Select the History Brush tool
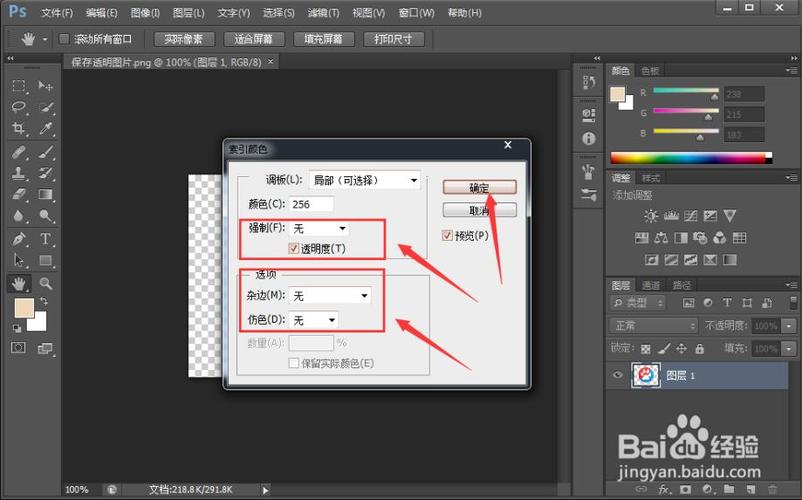802x500 pixels. [x=46, y=173]
